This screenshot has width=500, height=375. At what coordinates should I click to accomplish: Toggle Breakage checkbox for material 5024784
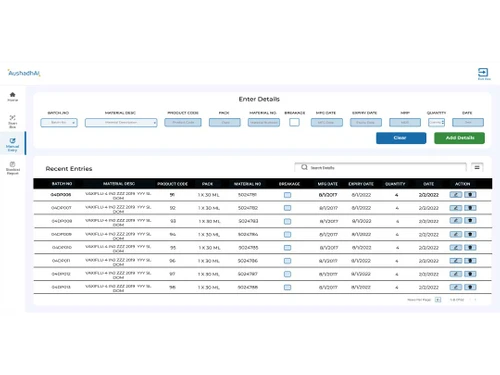coord(287,234)
